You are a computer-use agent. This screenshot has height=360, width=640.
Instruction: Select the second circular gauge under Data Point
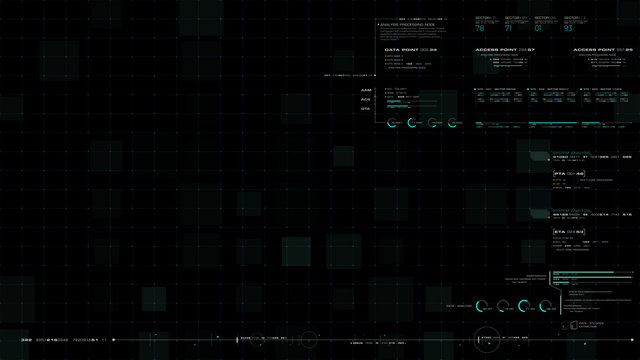(x=412, y=122)
